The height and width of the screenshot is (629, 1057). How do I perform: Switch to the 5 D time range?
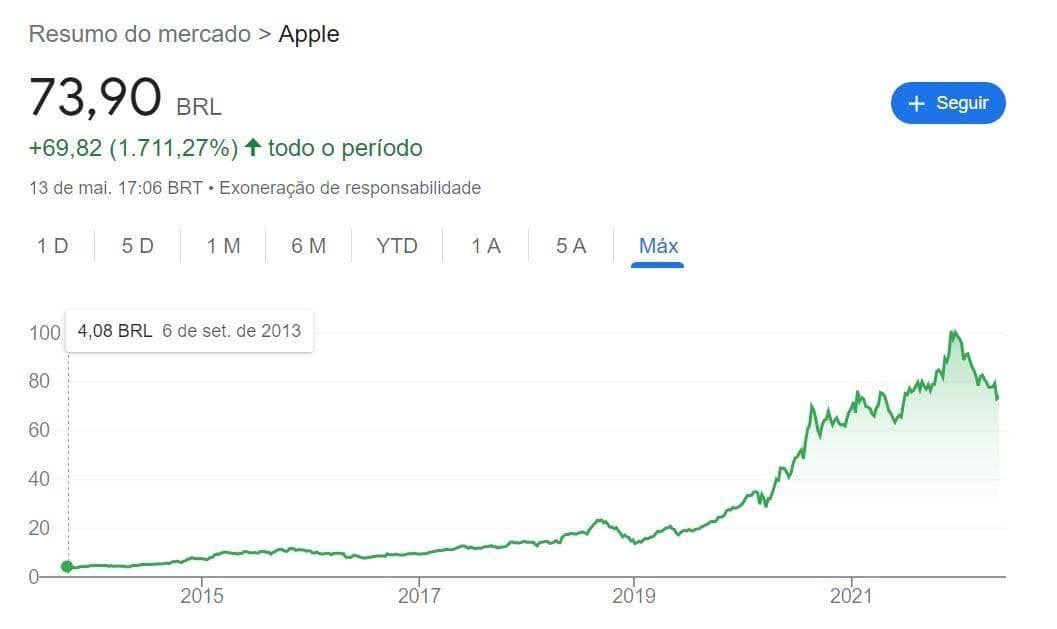137,245
